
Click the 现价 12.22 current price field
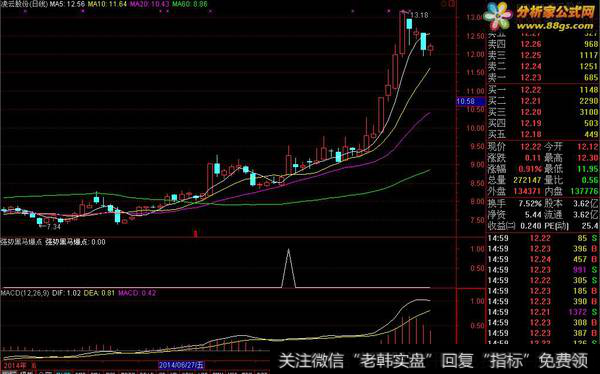pos(514,147)
